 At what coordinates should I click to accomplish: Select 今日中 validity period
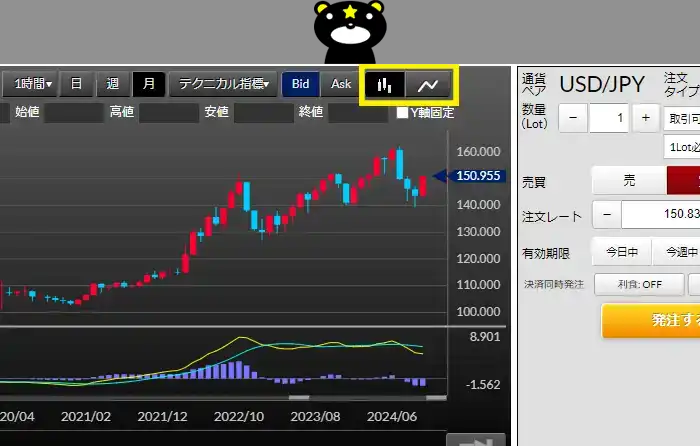622,252
